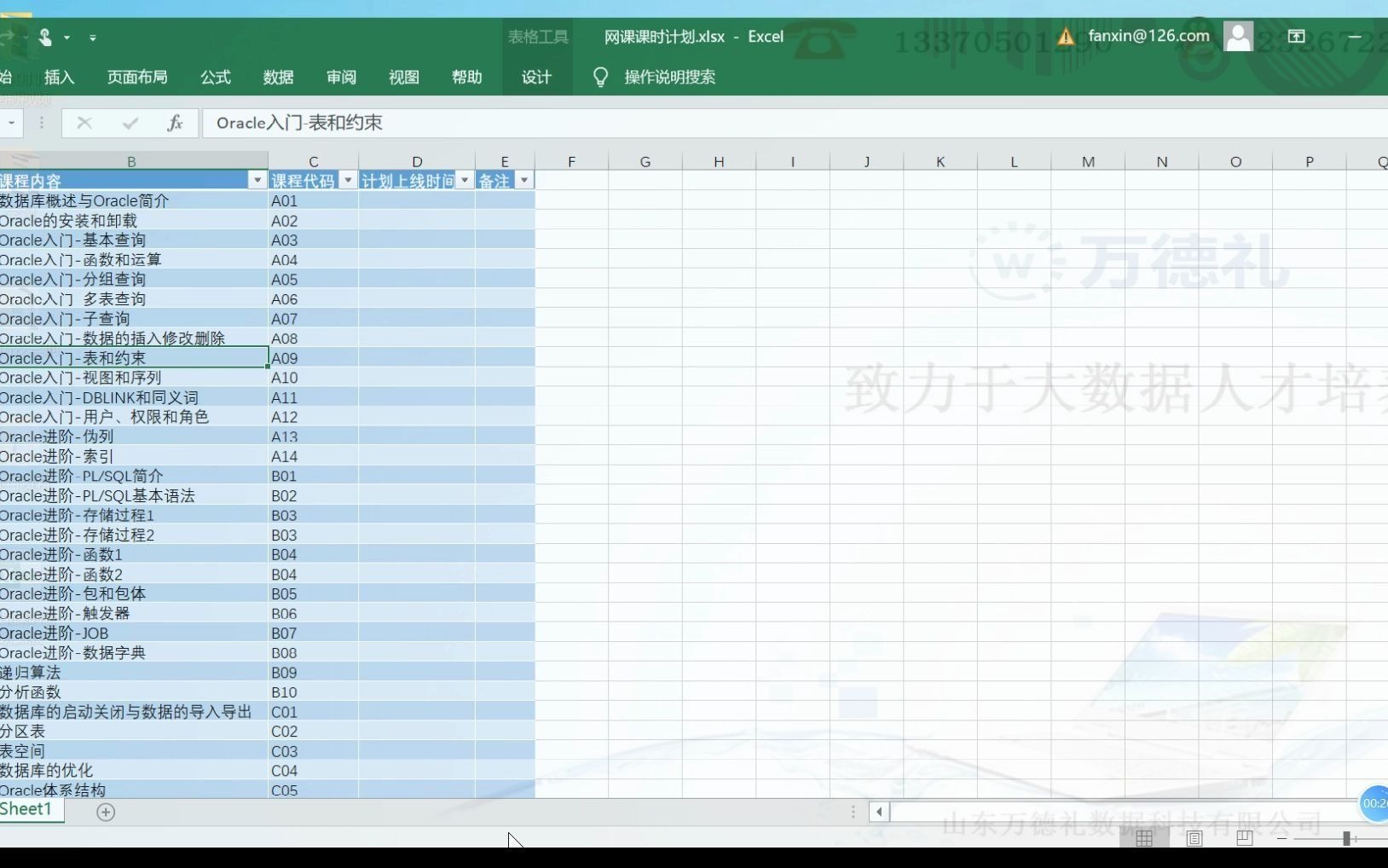Screen dimensions: 1388x868
Task: Open the Tell Me lightbulb search icon
Action: [601, 77]
